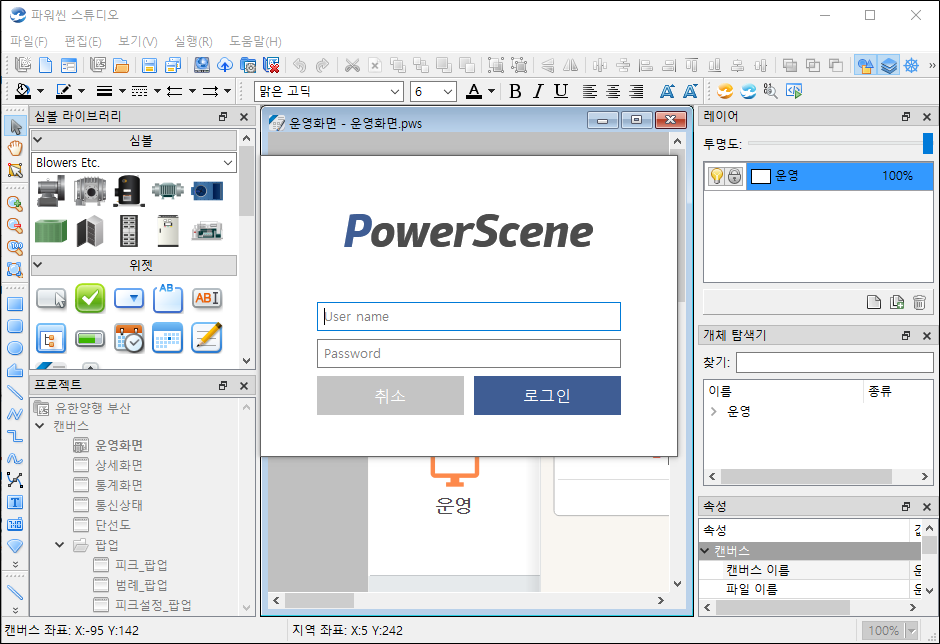
Task: Open the 보기(V) menu
Action: pyautogui.click(x=137, y=41)
